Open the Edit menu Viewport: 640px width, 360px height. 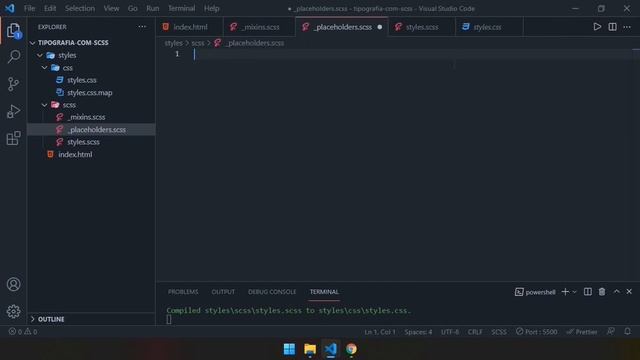50,8
